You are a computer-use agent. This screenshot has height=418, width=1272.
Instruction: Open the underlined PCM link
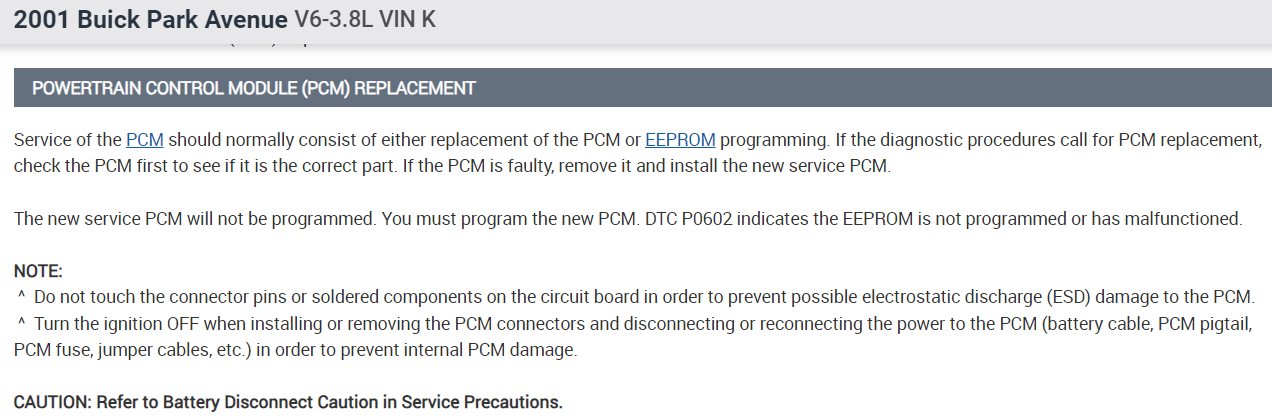pos(145,140)
